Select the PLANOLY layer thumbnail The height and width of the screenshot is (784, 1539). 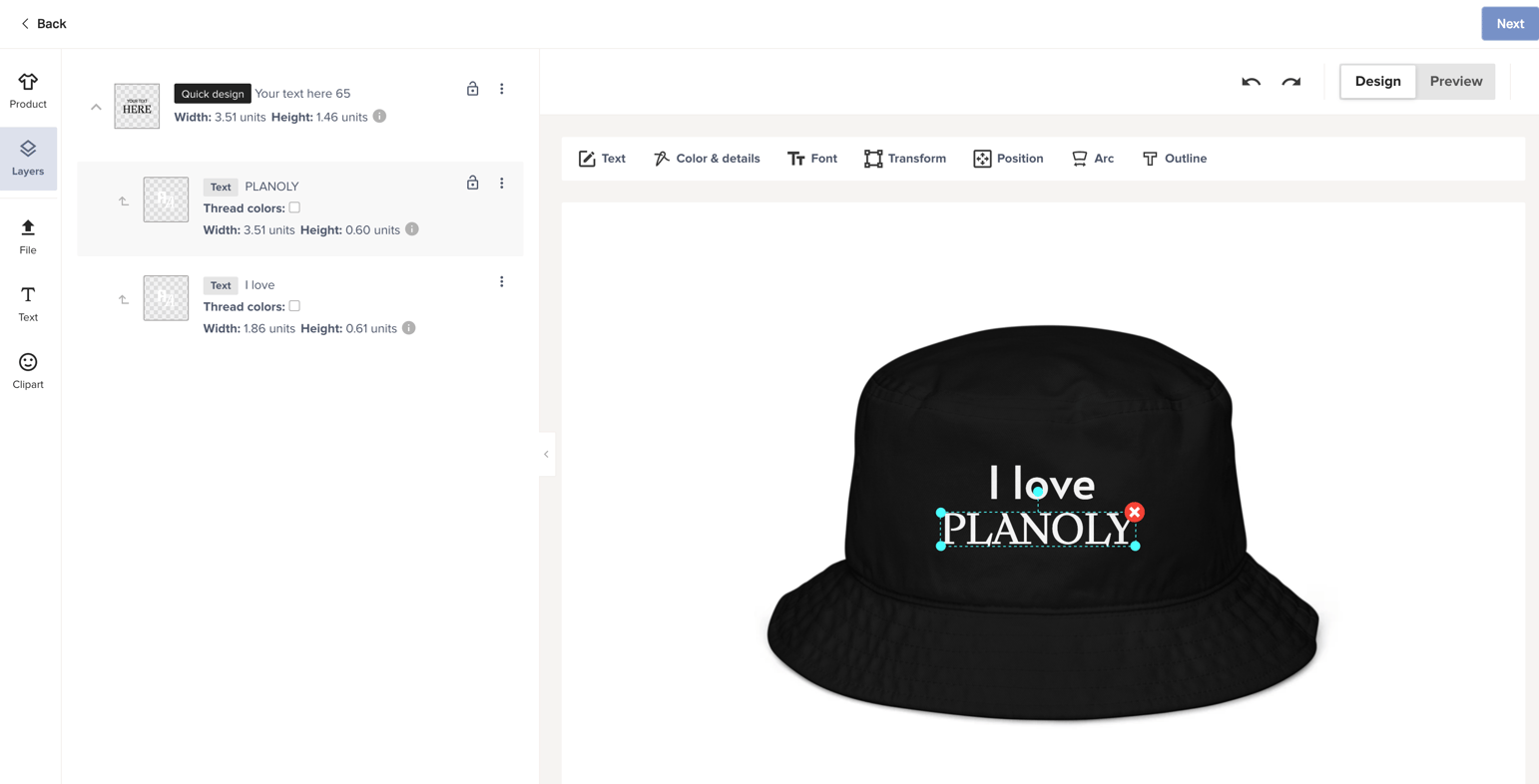(166, 199)
